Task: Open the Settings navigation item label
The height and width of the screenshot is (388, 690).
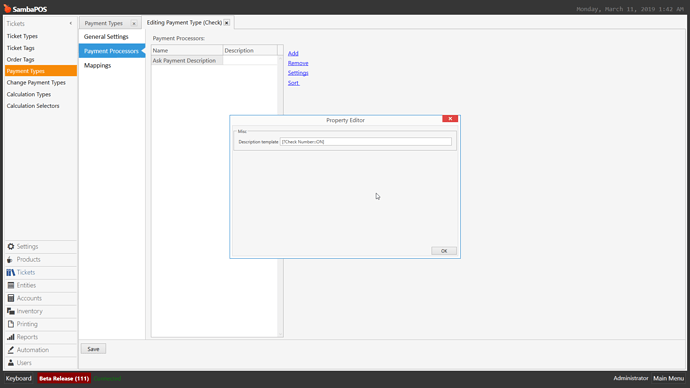Action: tap(27, 246)
